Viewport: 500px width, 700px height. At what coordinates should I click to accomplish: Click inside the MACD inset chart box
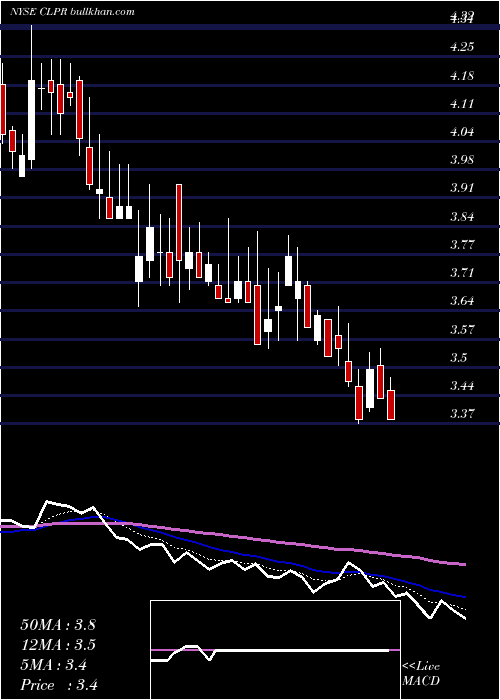click(x=275, y=650)
